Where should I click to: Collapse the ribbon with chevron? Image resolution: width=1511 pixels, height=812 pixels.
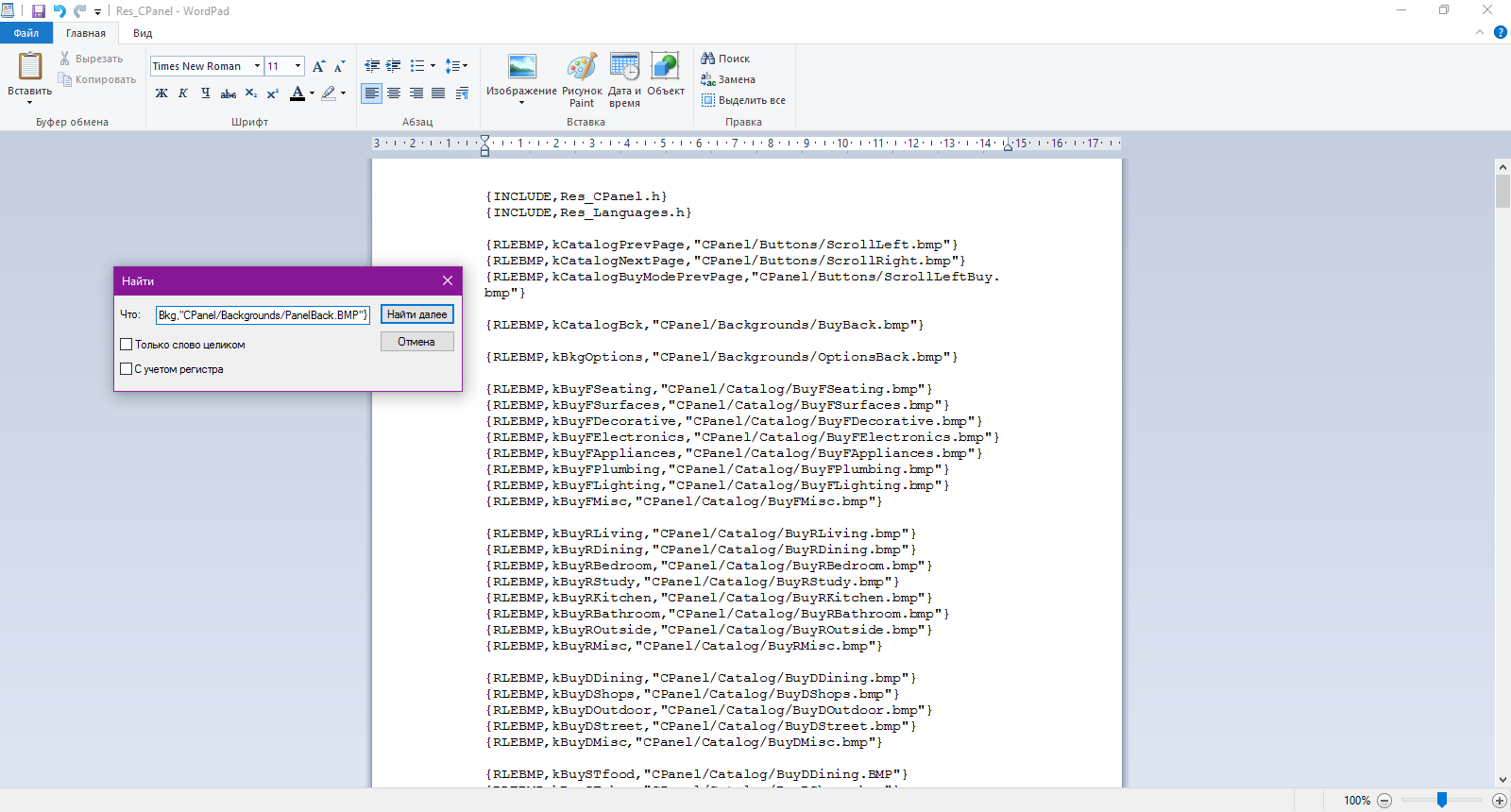[x=1480, y=32]
